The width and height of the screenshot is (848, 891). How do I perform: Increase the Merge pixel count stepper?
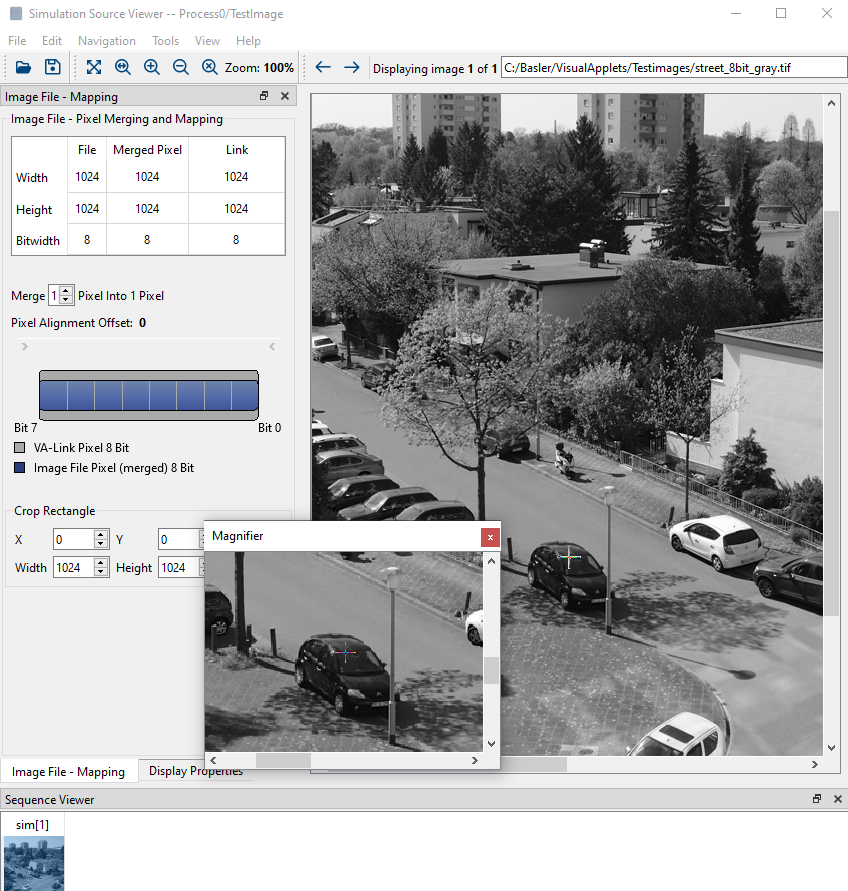pos(66,291)
